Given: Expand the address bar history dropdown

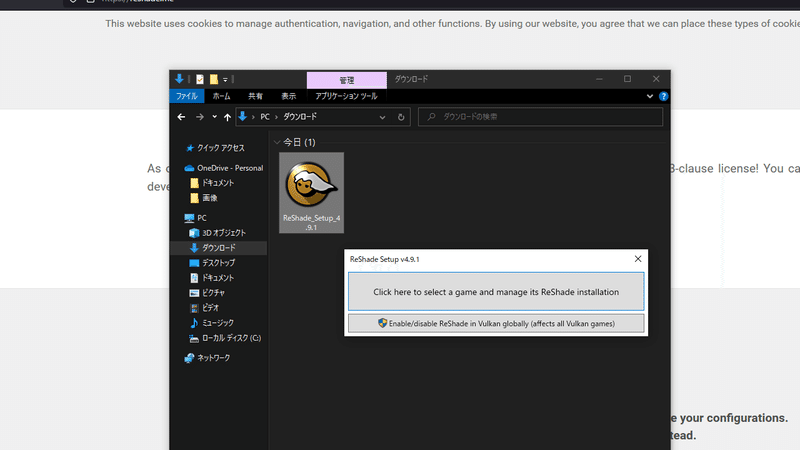Looking at the screenshot, I should (x=382, y=117).
